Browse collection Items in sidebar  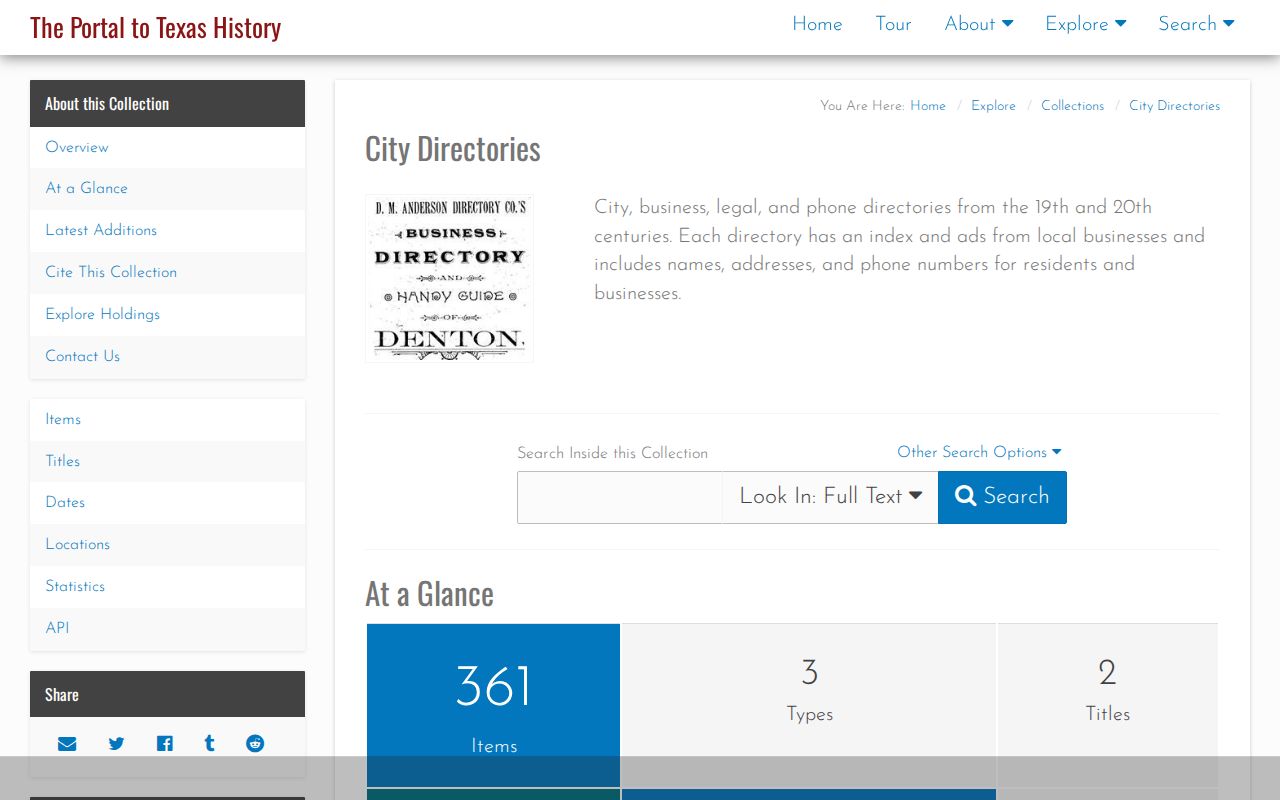pos(167,419)
